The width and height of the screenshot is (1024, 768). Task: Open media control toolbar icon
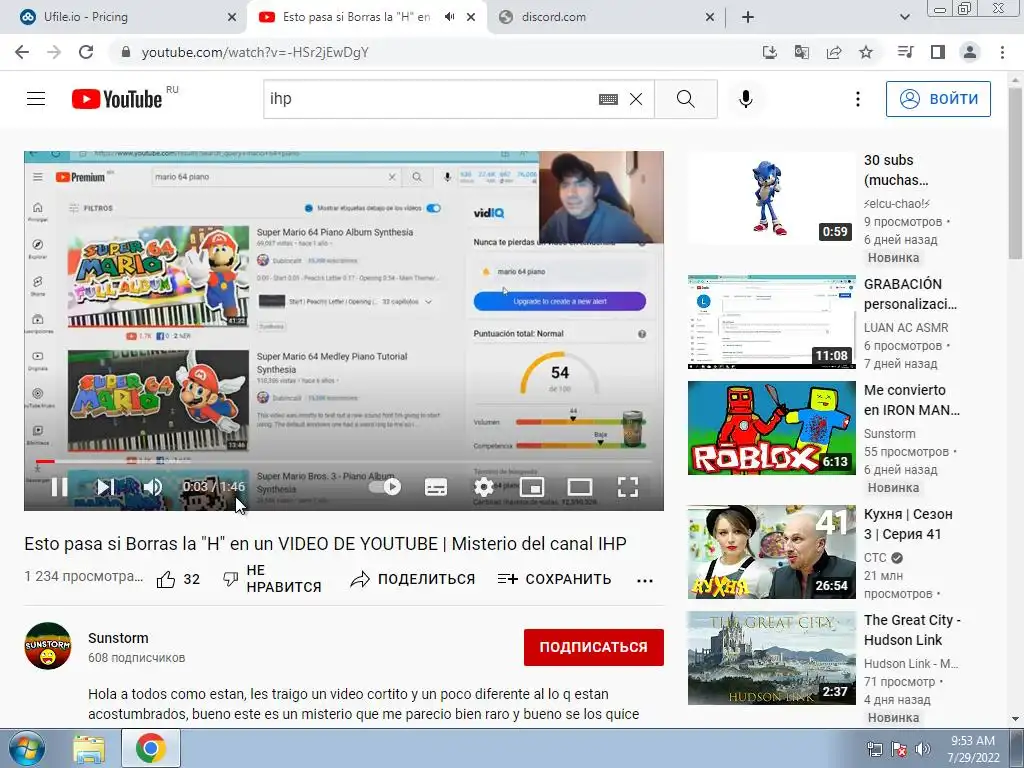(x=905, y=52)
